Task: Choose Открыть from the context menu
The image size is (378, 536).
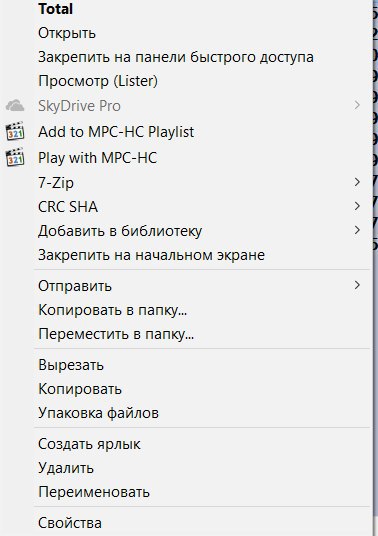Action: [x=67, y=33]
